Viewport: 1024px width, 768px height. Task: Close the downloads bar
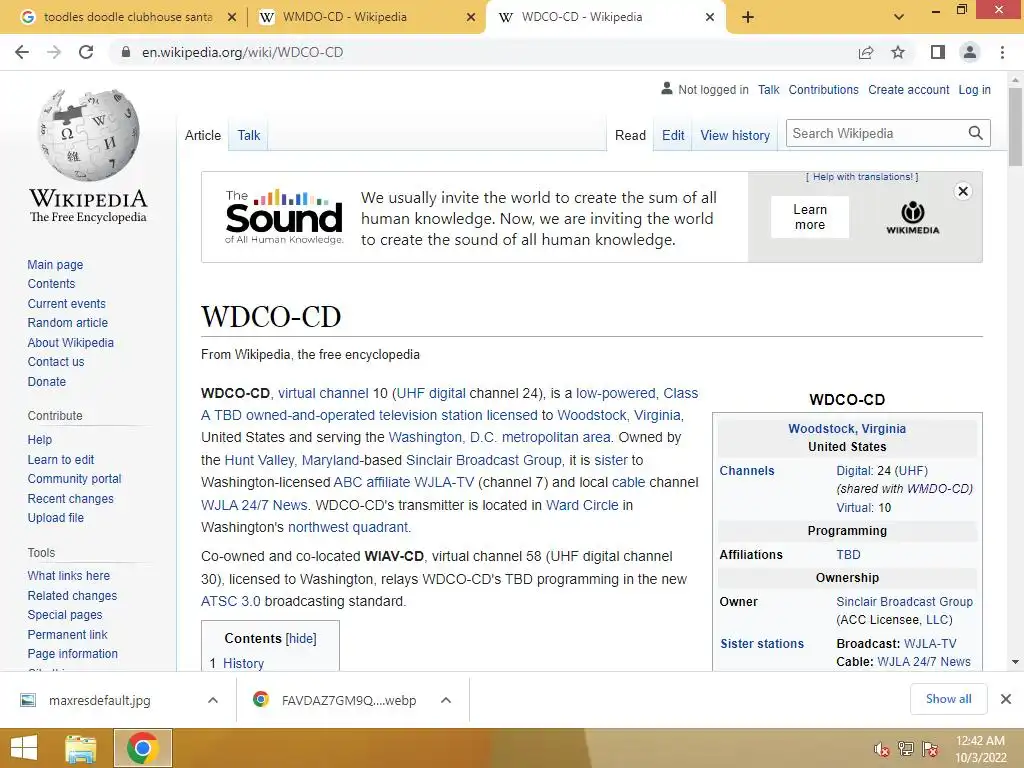pos(1006,699)
